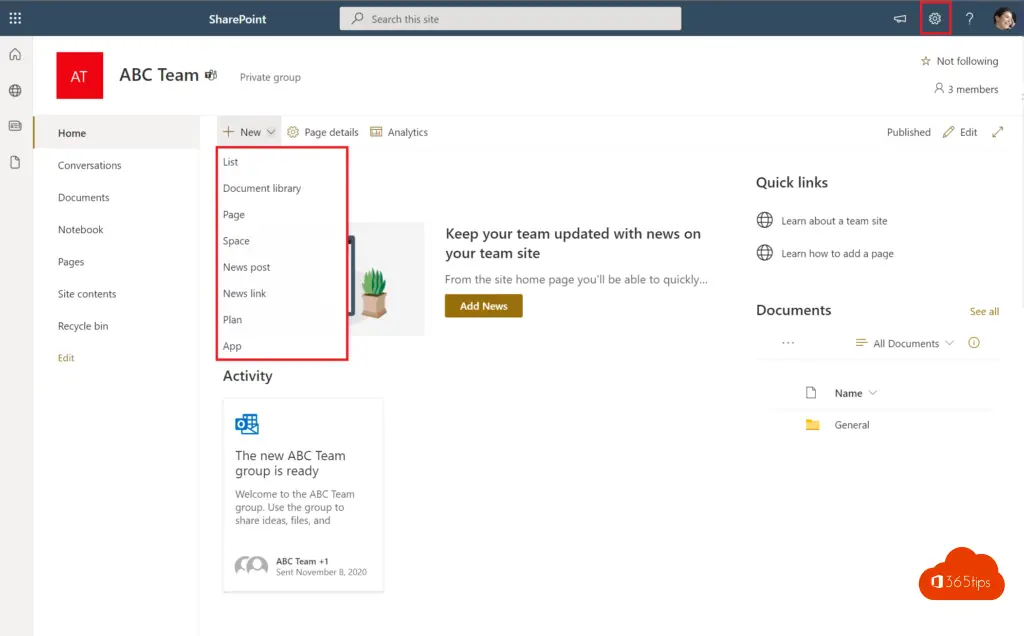Click the Home icon in left rail
This screenshot has width=1024, height=636.
coord(15,54)
